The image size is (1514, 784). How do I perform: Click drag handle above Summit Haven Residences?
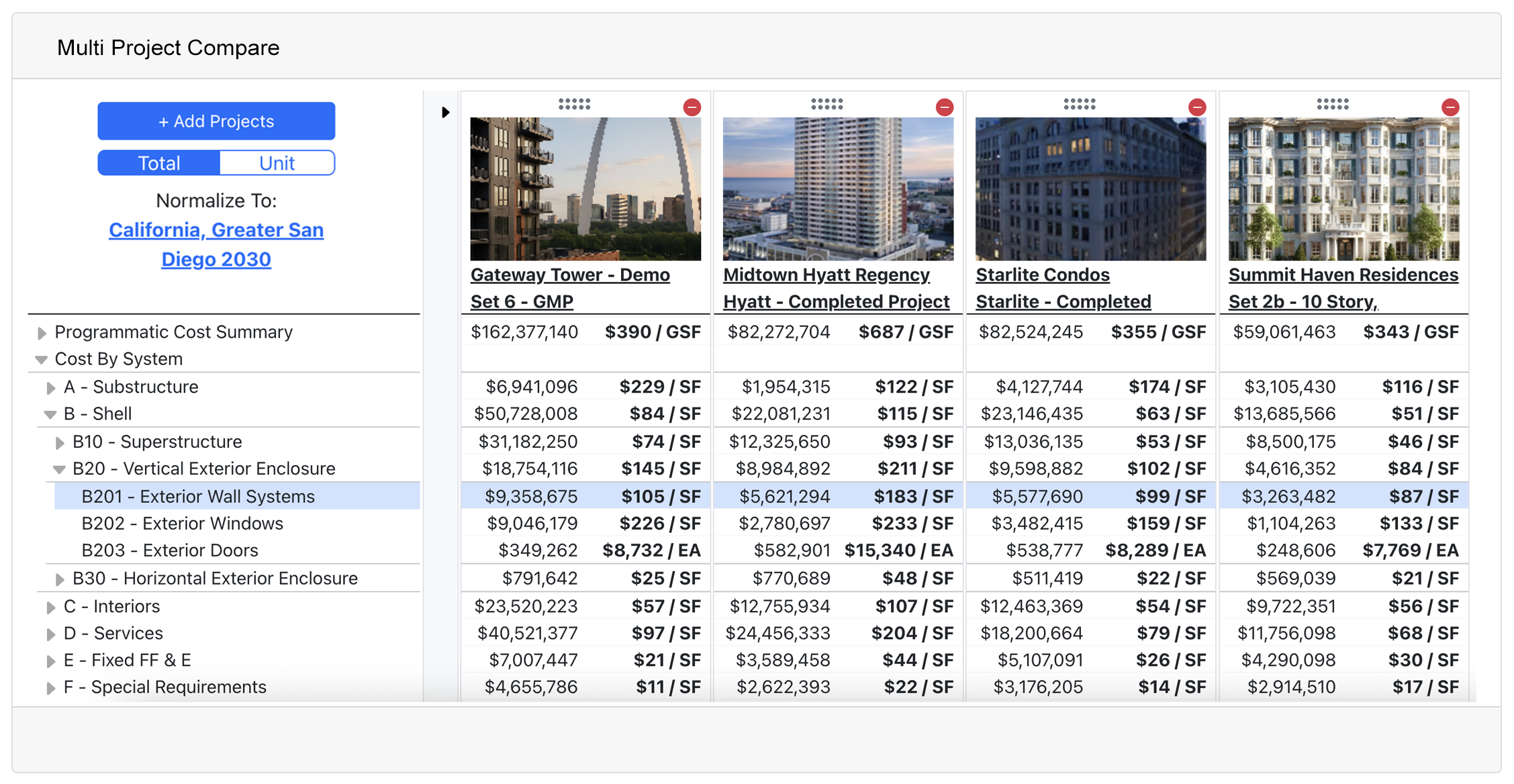[x=1332, y=104]
